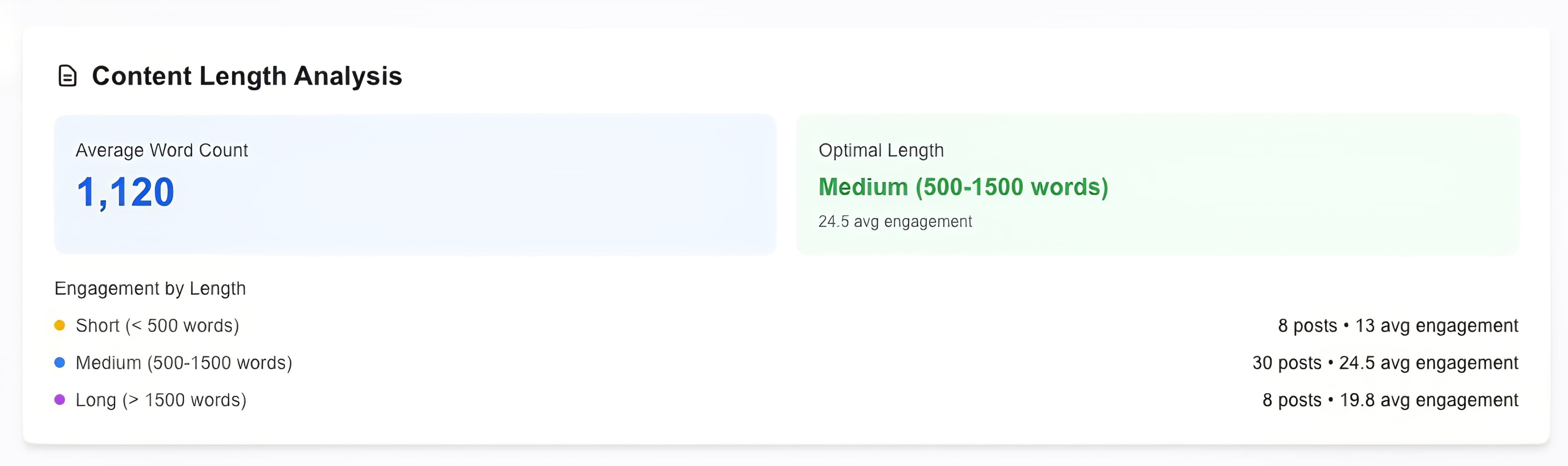Screen dimensions: 1568x466
Task: Select the 30 posts • 24.5 avg engagement stat
Action: point(1392,363)
